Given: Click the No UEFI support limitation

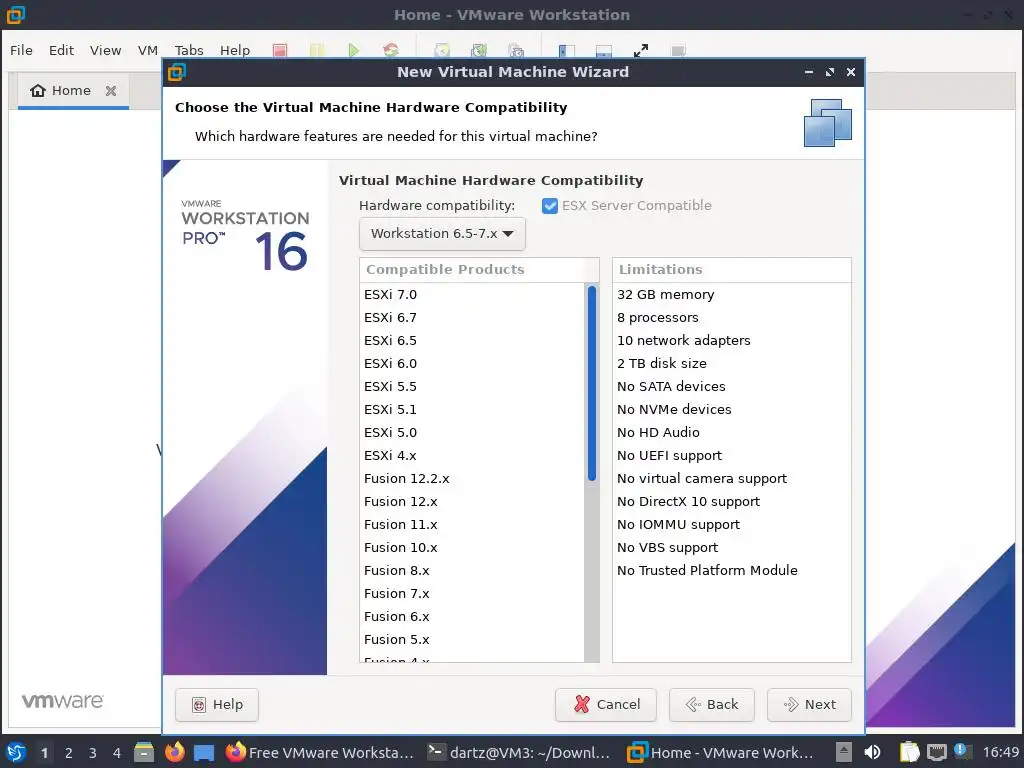Looking at the screenshot, I should tap(669, 456).
